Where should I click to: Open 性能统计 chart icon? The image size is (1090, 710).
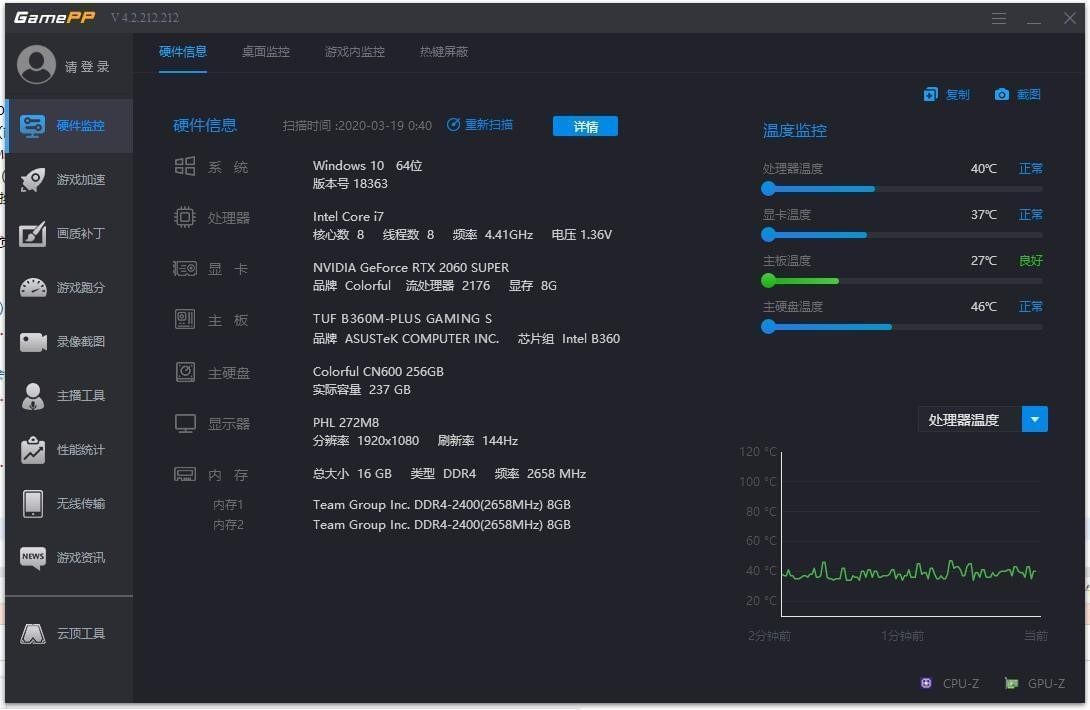pos(33,450)
